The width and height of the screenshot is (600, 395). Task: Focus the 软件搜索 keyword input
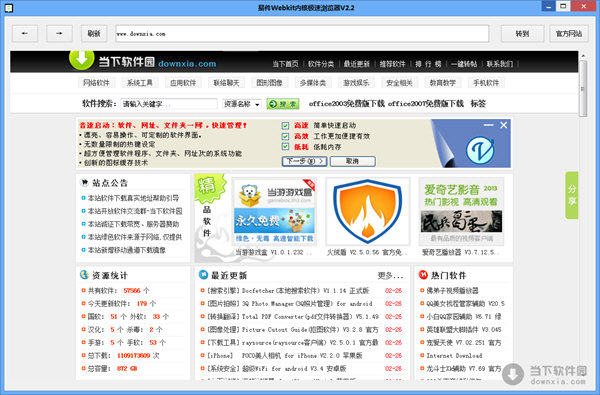169,104
